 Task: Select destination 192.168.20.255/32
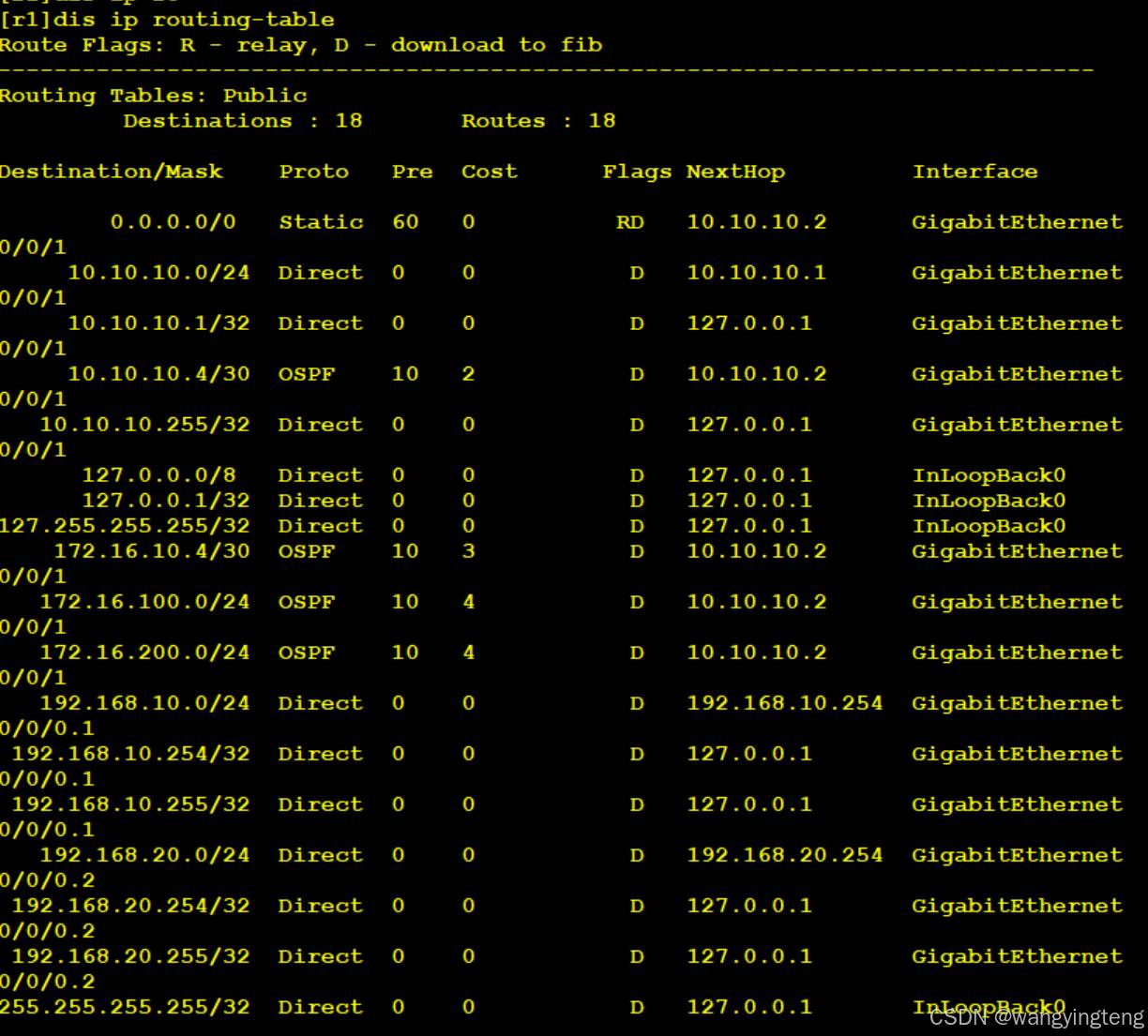point(130,955)
